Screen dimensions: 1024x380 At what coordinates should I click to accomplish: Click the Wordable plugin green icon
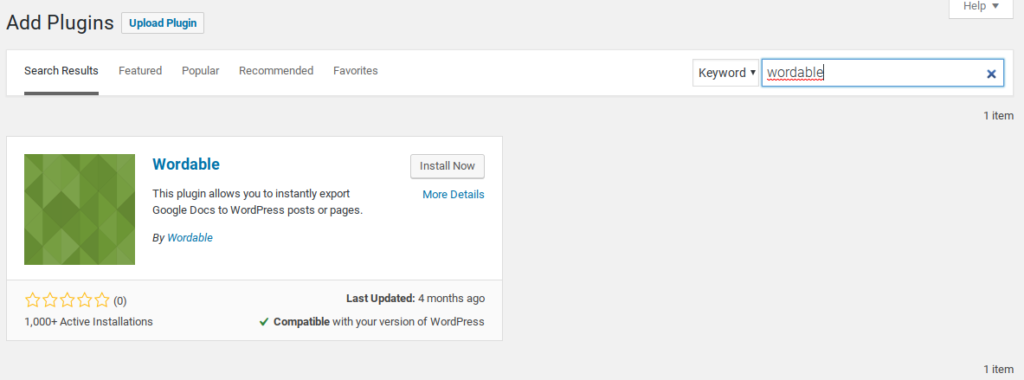80,210
